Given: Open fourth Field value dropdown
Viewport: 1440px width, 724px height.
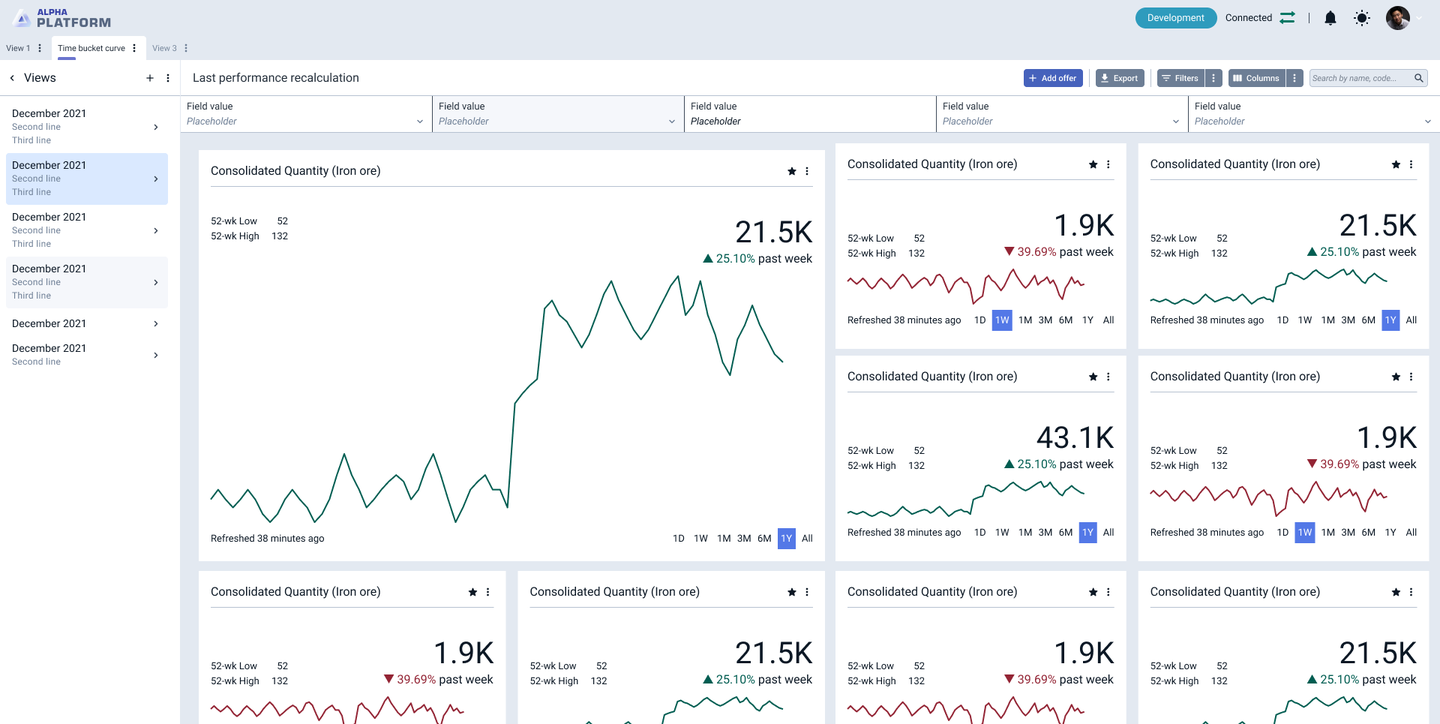Looking at the screenshot, I should 1062,114.
